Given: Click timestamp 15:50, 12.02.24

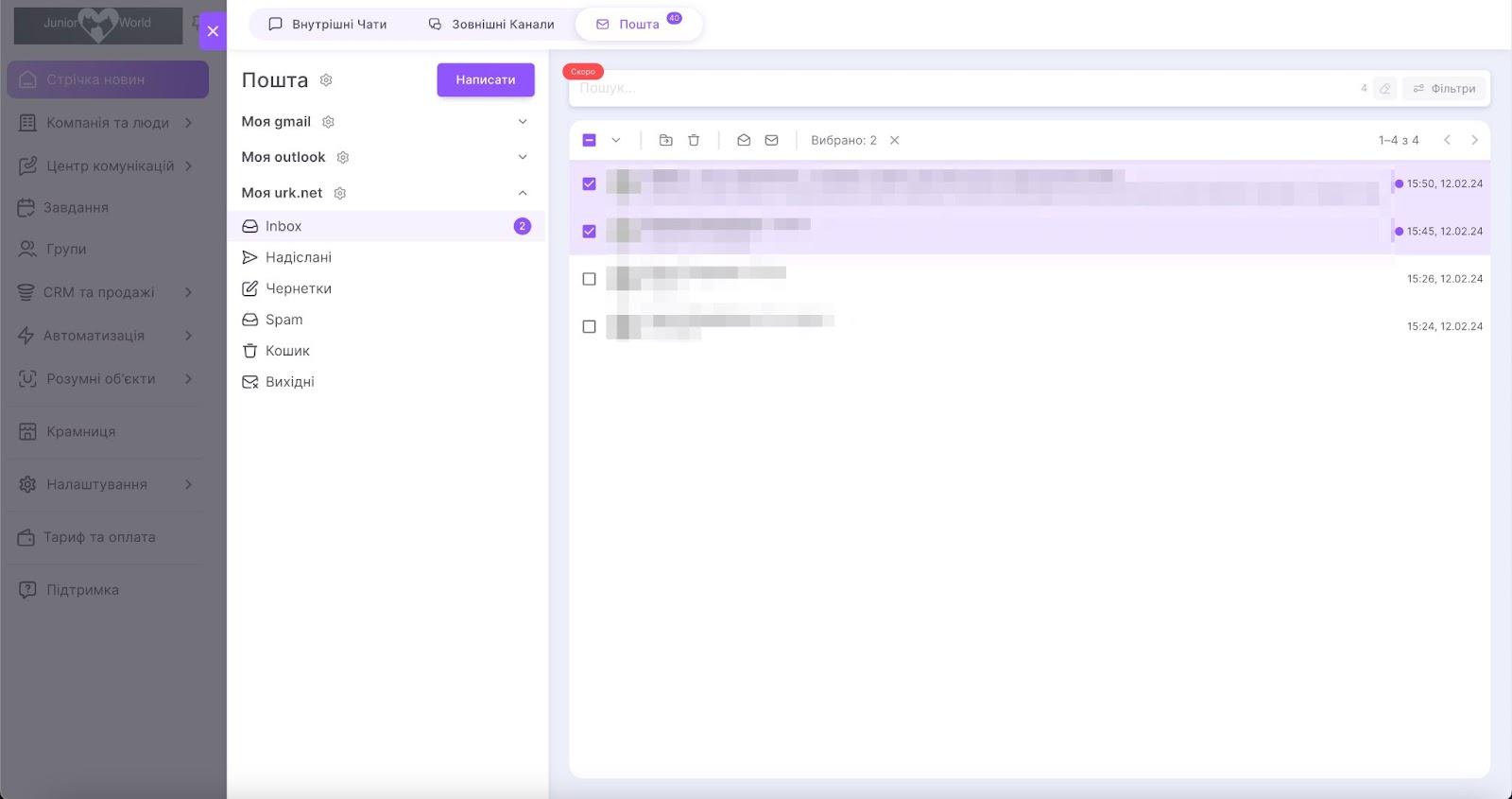Looking at the screenshot, I should pyautogui.click(x=1444, y=184).
